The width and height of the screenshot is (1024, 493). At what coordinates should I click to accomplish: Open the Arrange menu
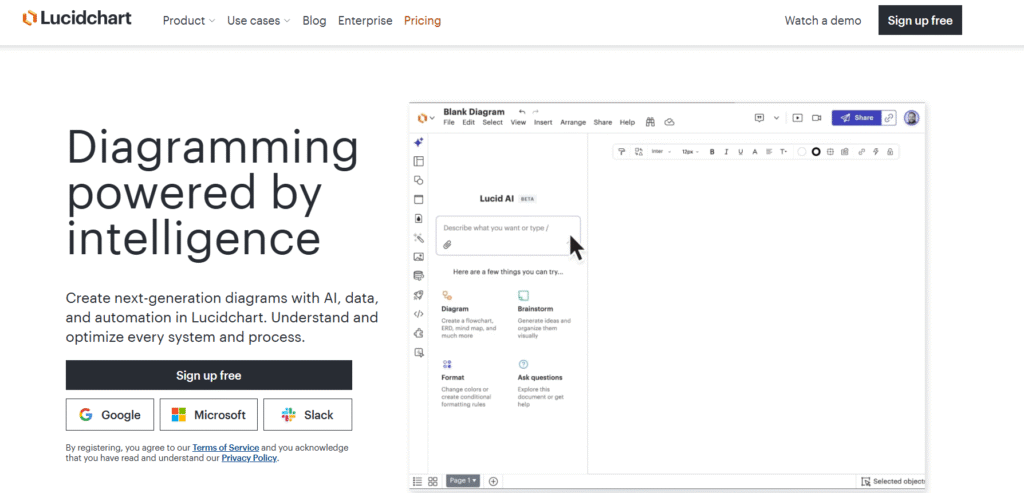(x=573, y=122)
